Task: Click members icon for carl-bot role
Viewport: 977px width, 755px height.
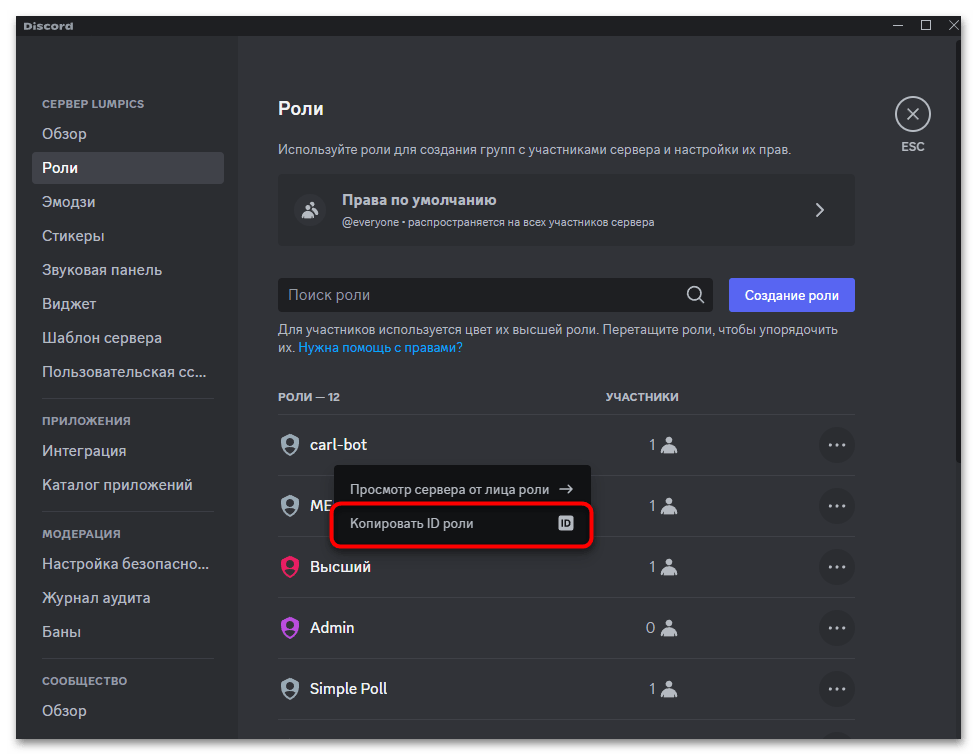Action: 669,445
